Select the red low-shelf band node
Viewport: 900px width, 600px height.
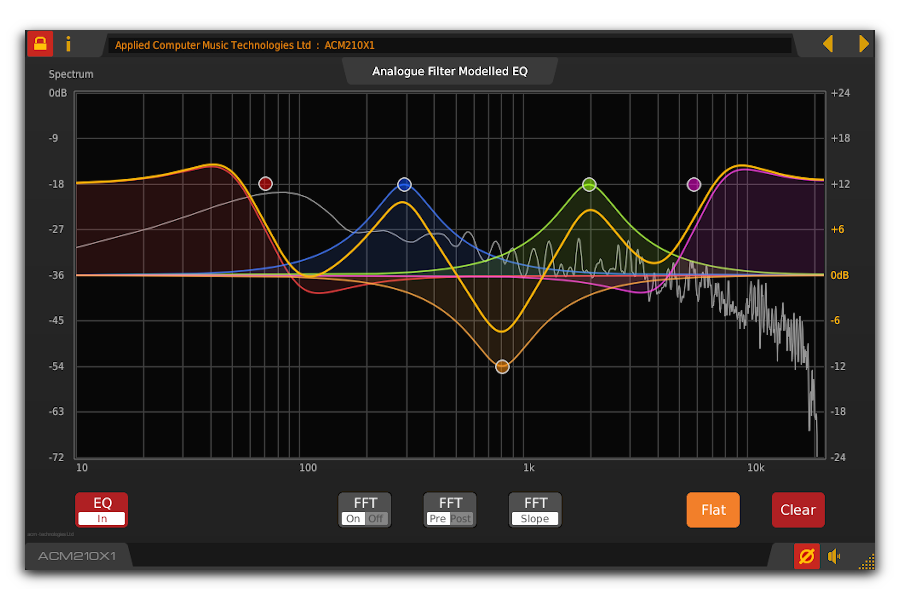[x=265, y=183]
